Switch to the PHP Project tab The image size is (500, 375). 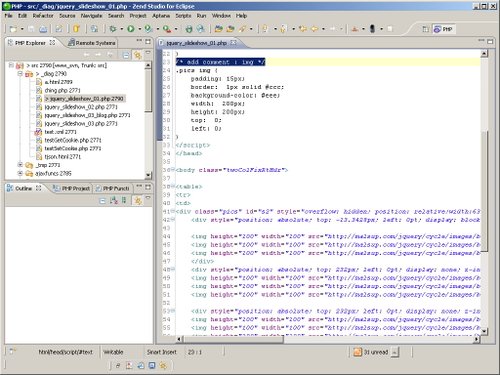pyautogui.click(x=72, y=188)
